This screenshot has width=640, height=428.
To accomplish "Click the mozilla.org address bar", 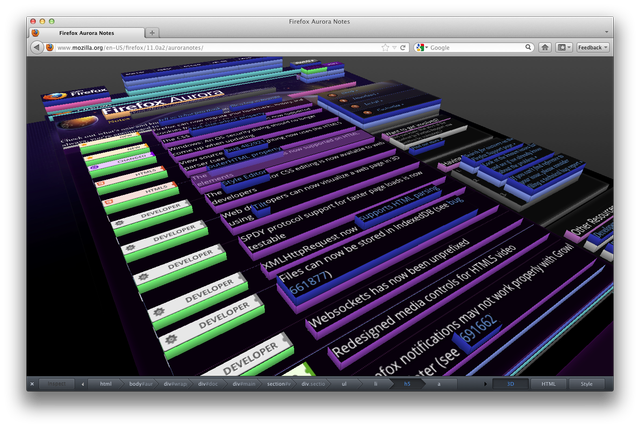I will [x=218, y=47].
